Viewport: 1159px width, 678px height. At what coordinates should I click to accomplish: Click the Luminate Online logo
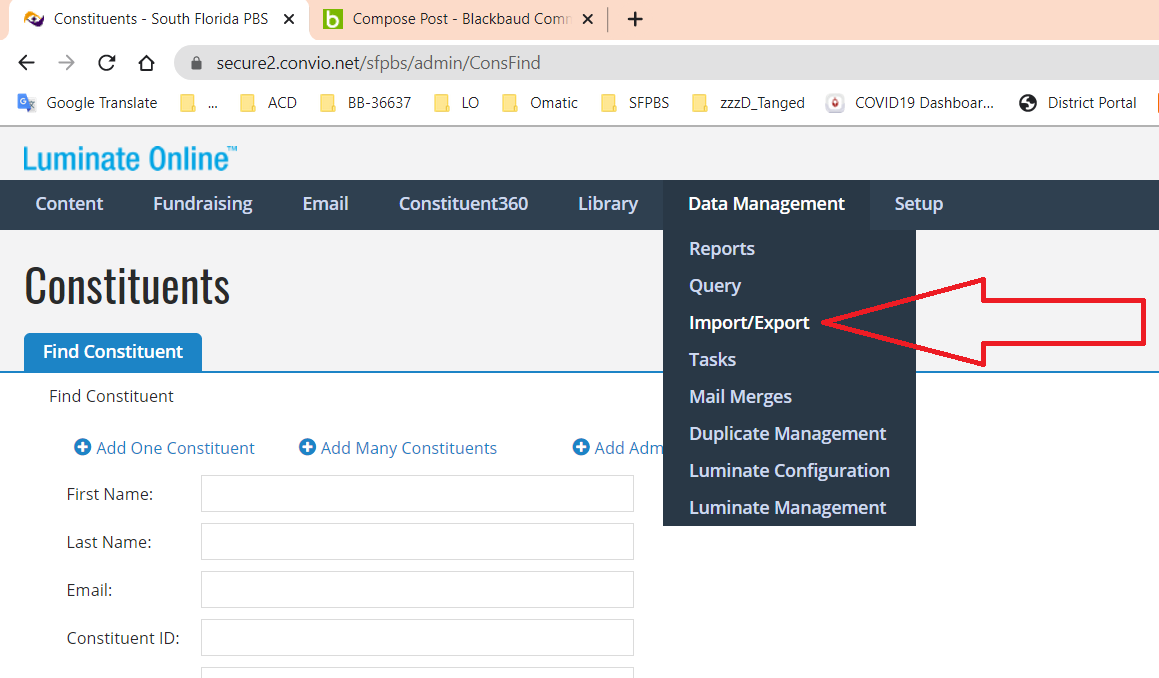pyautogui.click(x=130, y=158)
